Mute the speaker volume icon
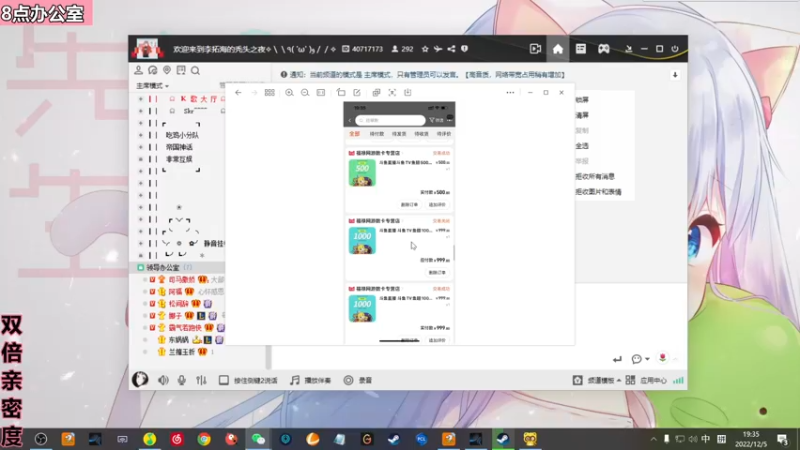800x450 pixels. (x=163, y=380)
